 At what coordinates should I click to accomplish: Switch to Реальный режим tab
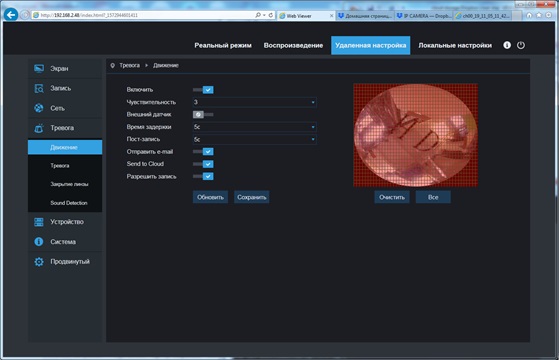pyautogui.click(x=223, y=45)
